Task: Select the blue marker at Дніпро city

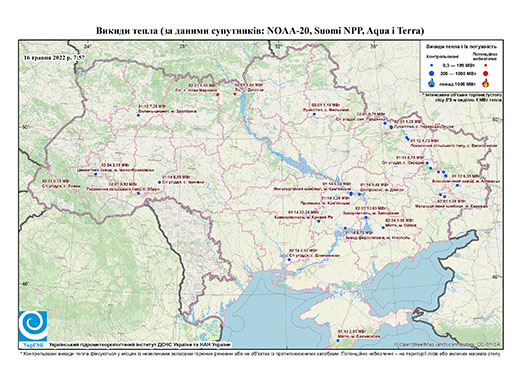Action: (359, 194)
